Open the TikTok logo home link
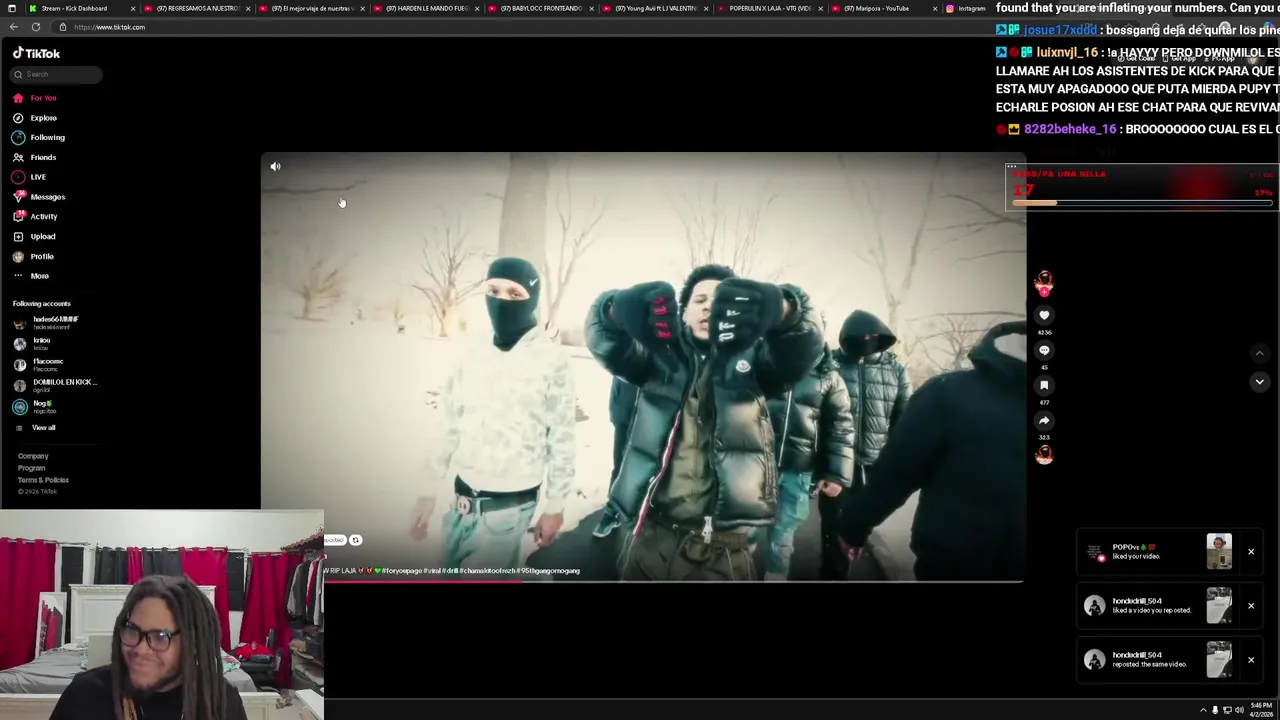The image size is (1280, 720). tap(36, 53)
